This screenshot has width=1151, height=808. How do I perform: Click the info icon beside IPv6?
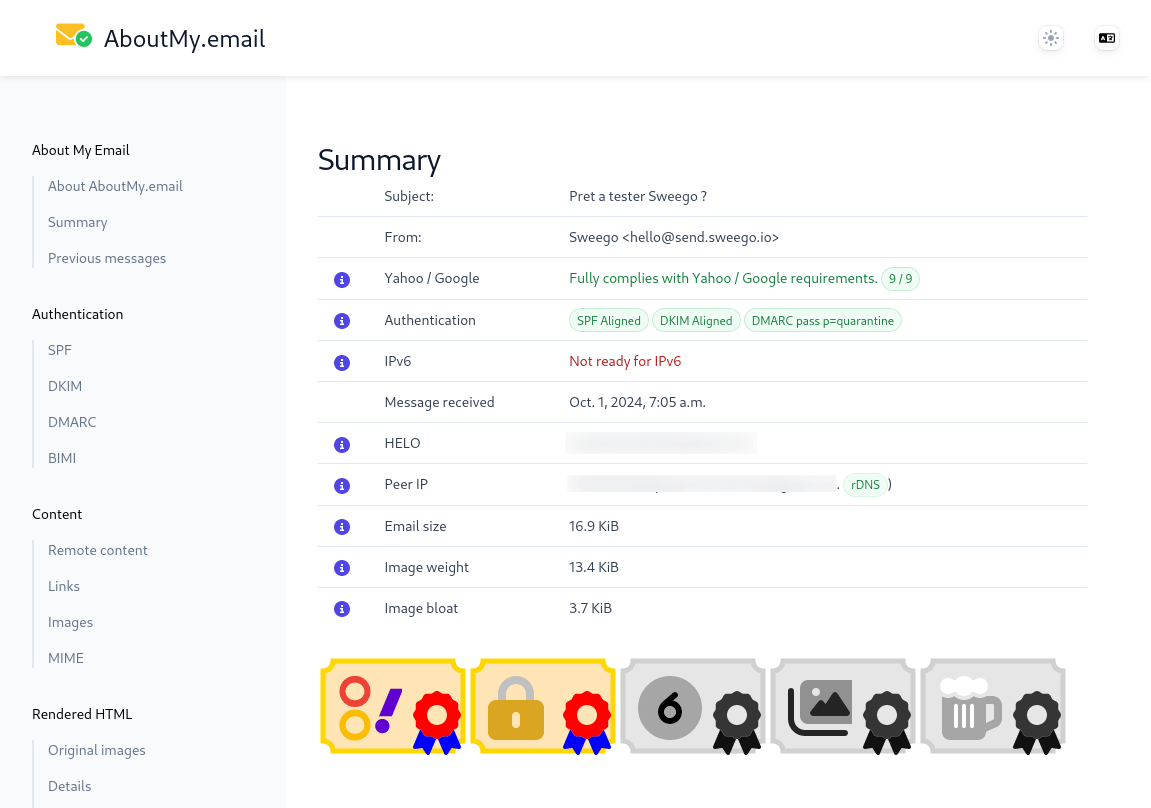pos(342,362)
